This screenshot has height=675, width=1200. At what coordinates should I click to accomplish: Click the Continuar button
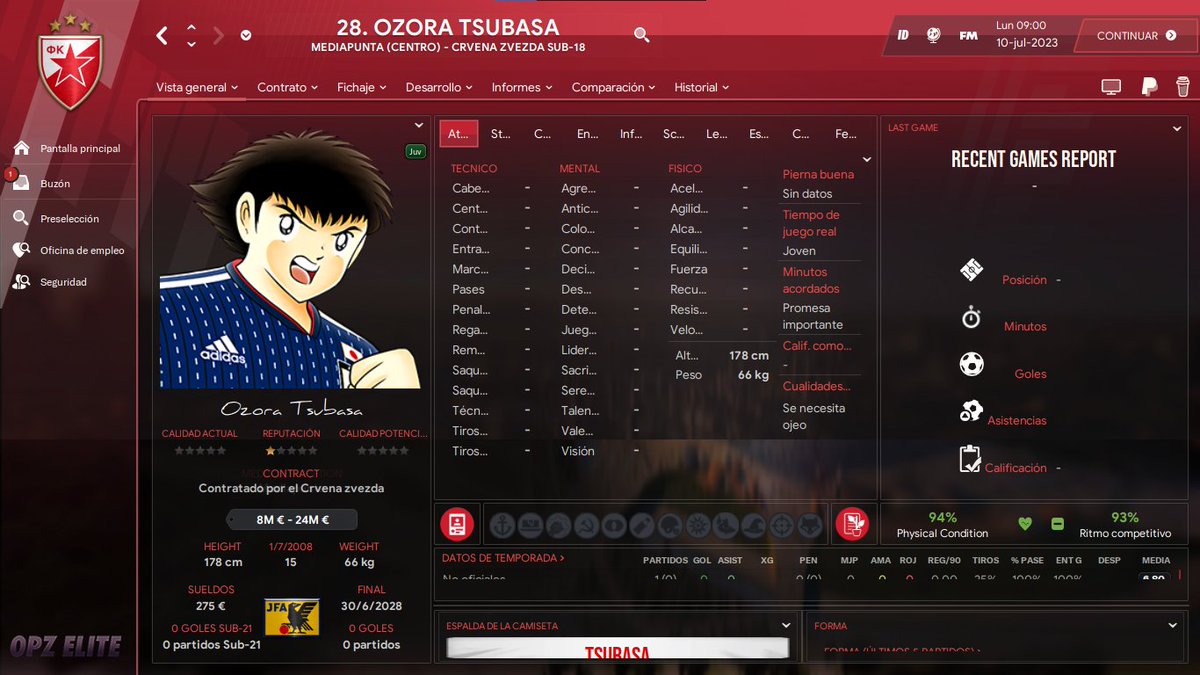pyautogui.click(x=1136, y=36)
